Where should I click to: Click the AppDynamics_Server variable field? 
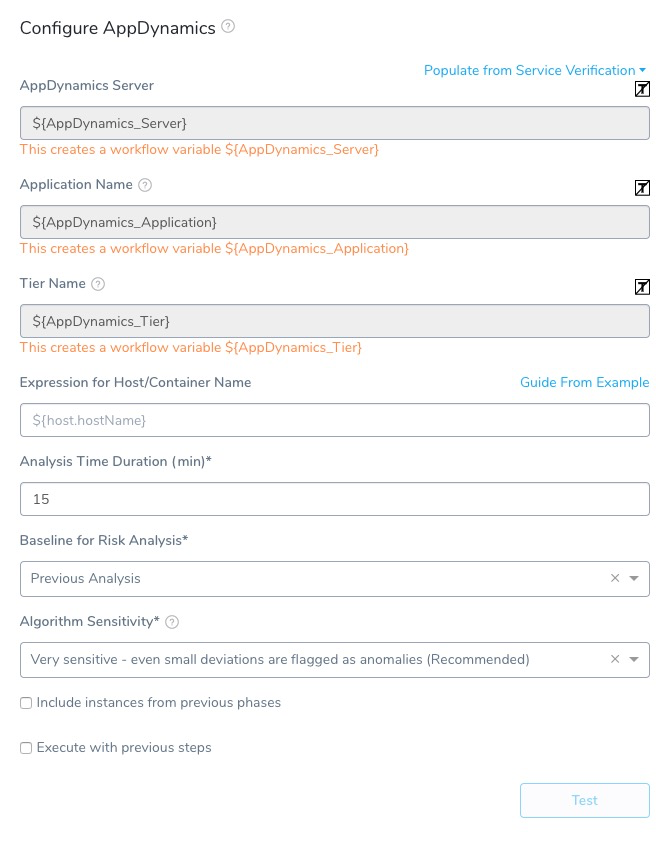[335, 123]
